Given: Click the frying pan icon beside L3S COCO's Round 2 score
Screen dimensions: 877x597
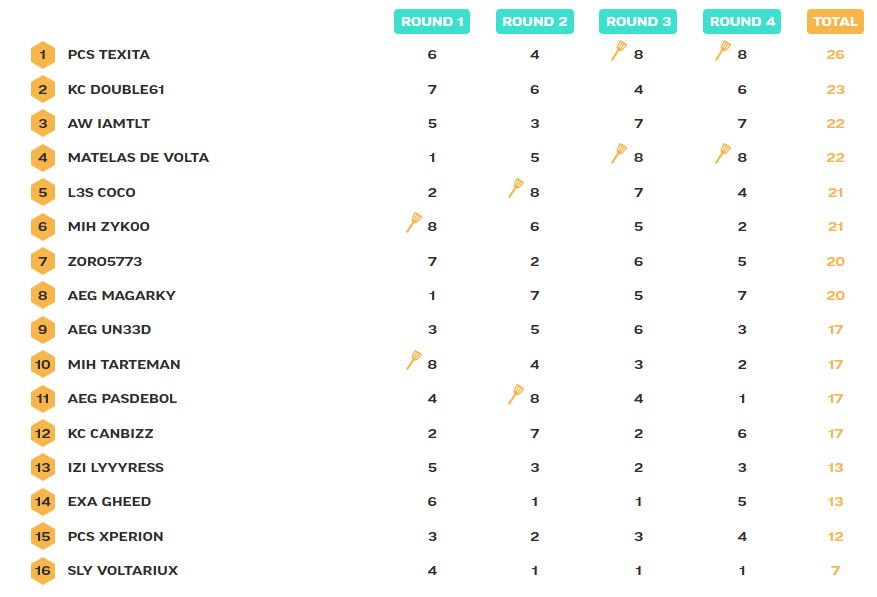Looking at the screenshot, I should [x=516, y=188].
